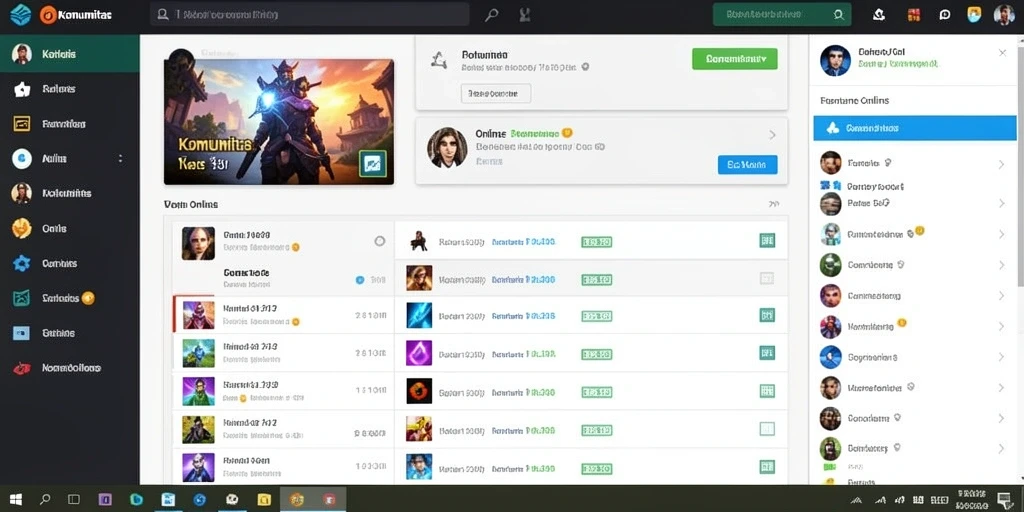This screenshot has height=512, width=1024.
Task: Expand the chevron beside the blue round-avatar contact
Action: point(1001,357)
